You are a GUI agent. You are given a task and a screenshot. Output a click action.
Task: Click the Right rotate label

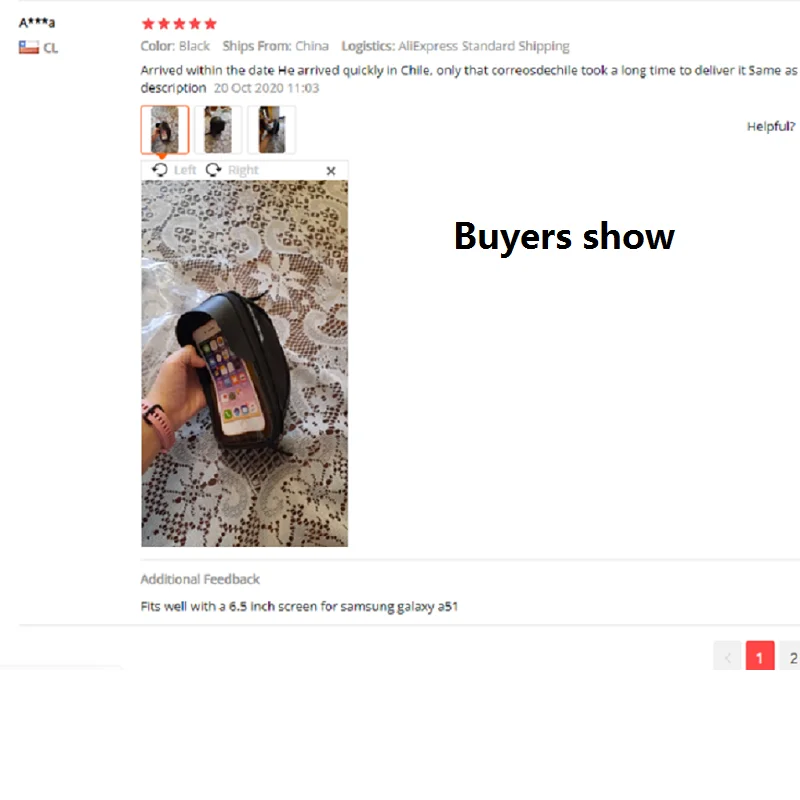pos(243,170)
